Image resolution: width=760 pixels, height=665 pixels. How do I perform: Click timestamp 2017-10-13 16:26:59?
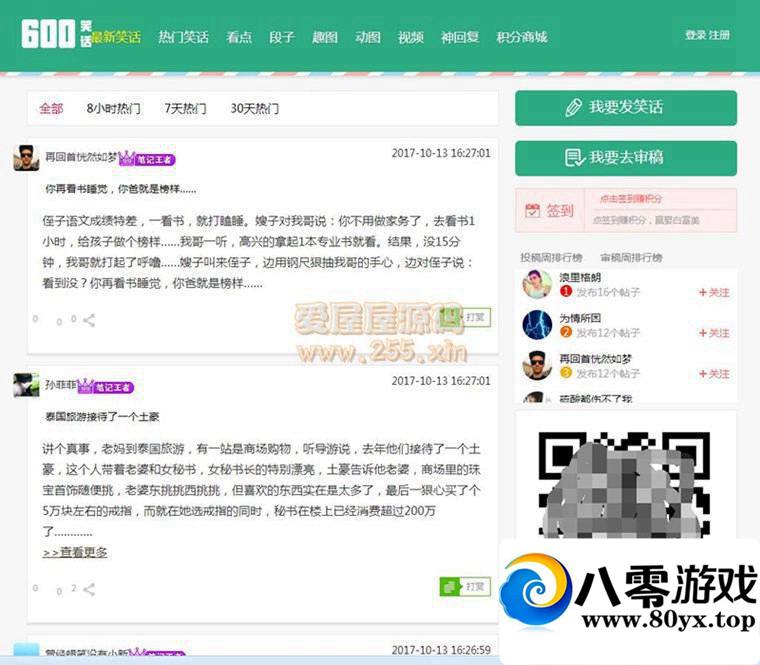pos(441,650)
